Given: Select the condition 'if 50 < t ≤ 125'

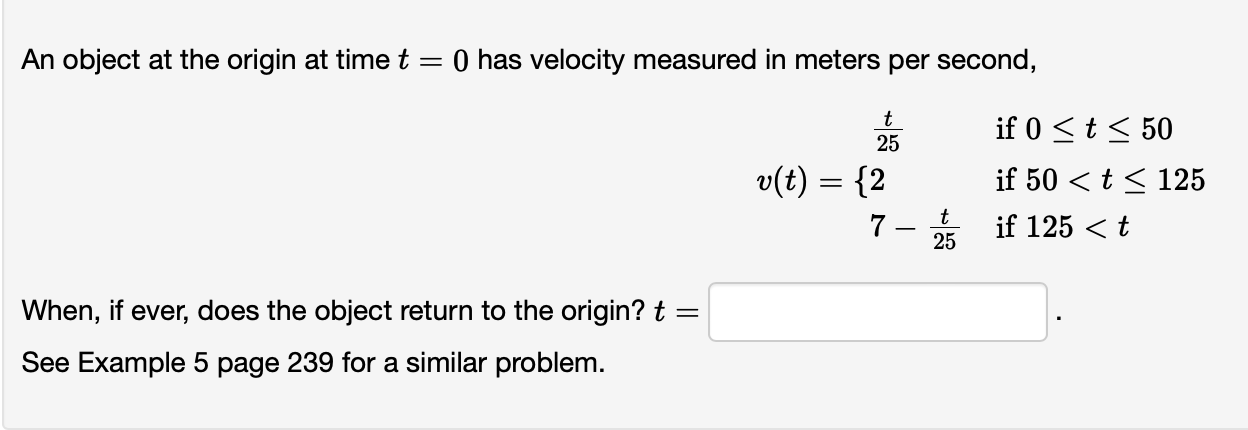Looking at the screenshot, I should click(x=1100, y=181).
